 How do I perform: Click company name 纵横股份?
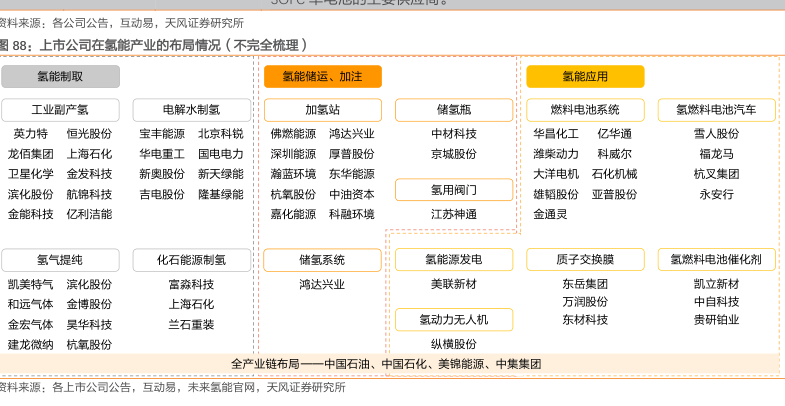coord(454,344)
